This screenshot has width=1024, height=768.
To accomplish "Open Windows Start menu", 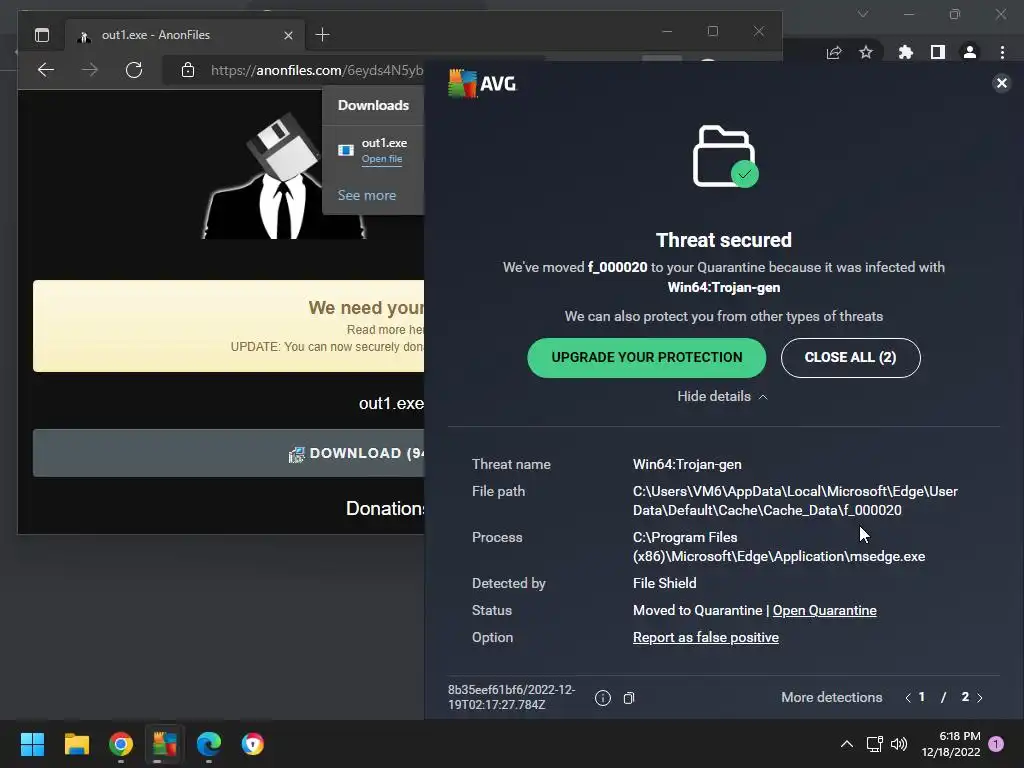I will pyautogui.click(x=32, y=744).
